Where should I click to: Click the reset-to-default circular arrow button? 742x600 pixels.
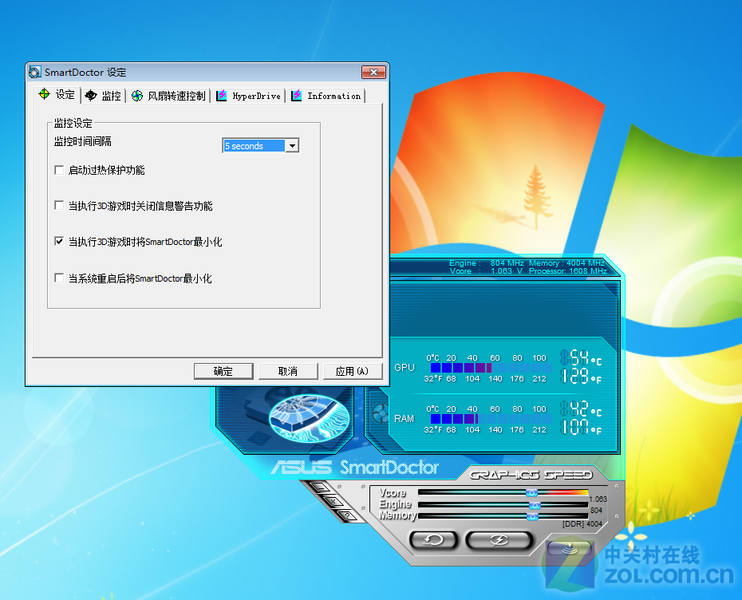[433, 540]
